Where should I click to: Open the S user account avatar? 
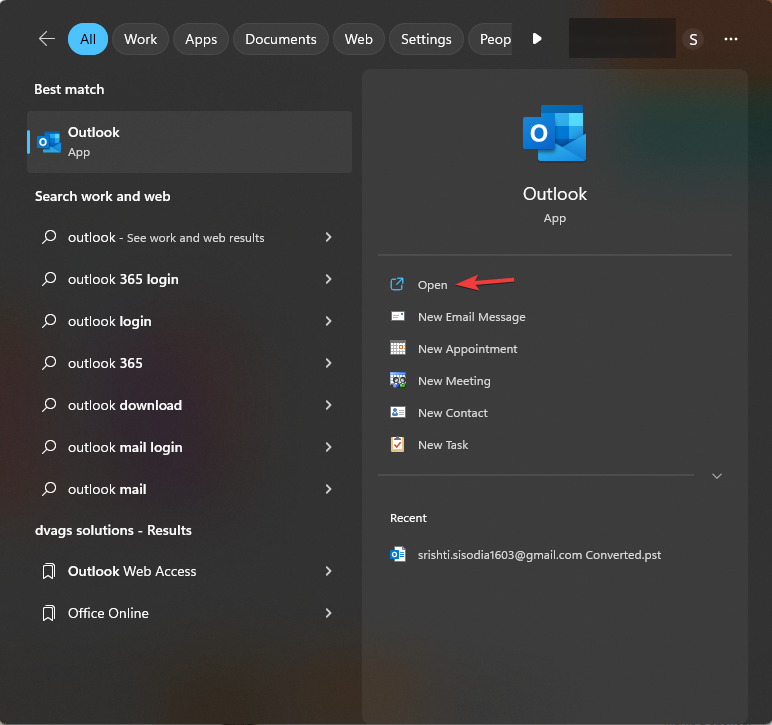[x=693, y=39]
